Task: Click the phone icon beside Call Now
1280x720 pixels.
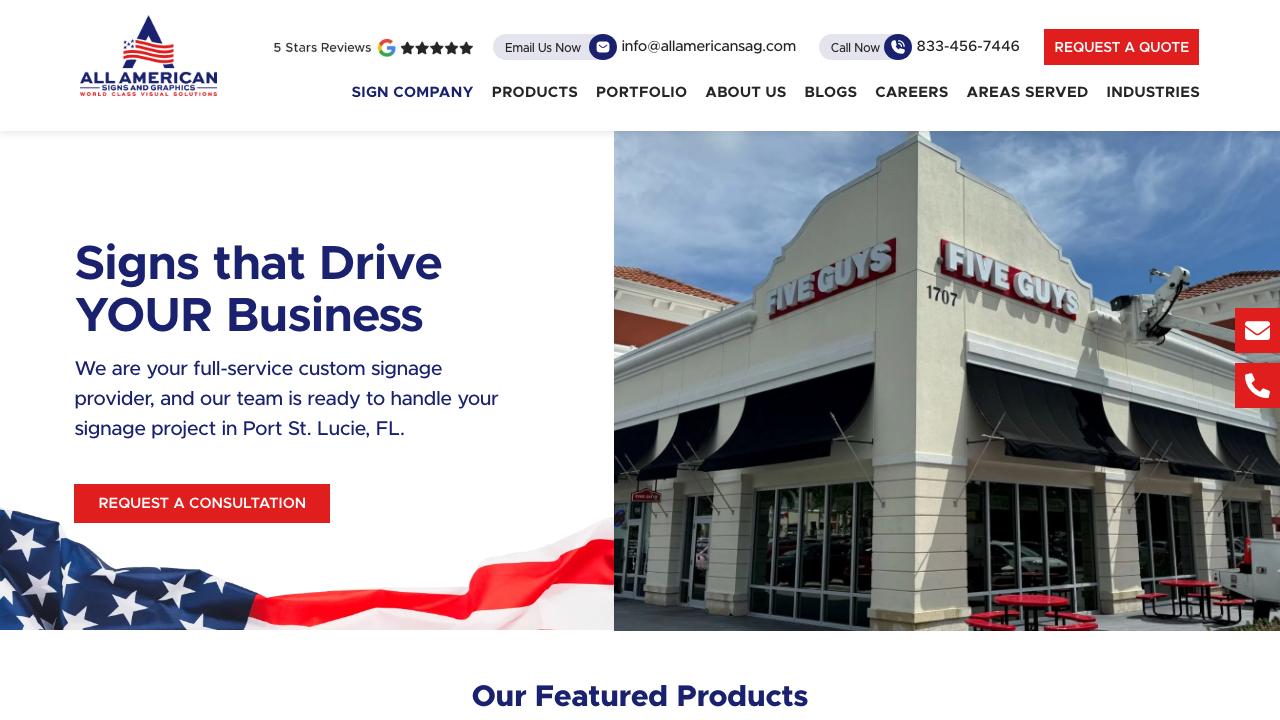Action: [x=898, y=47]
